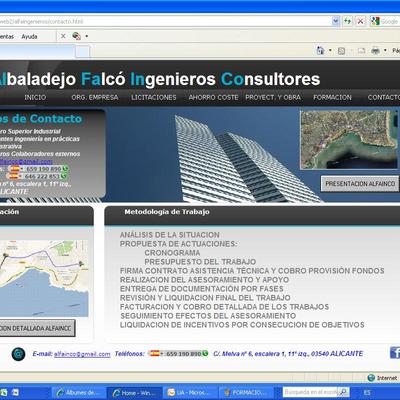Click the Home page icon in command bar
This screenshot has width=400, height=400.
pos(320,51)
